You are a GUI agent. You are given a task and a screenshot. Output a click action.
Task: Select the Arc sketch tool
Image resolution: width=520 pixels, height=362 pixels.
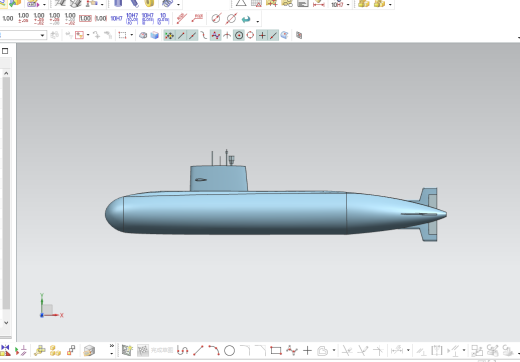click(x=214, y=351)
